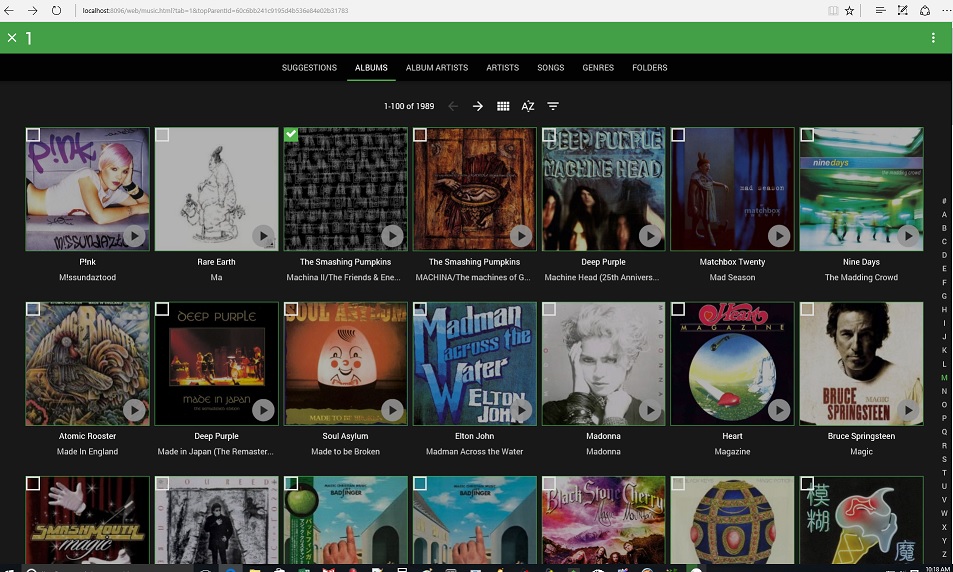Play the Rare Earth Ma album
The image size is (953, 572).
263,236
